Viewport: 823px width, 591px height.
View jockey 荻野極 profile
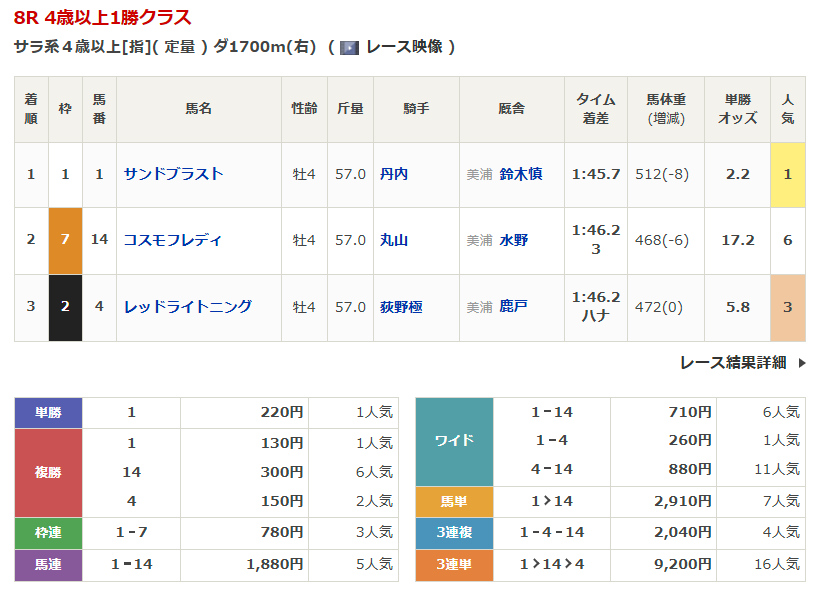401,307
